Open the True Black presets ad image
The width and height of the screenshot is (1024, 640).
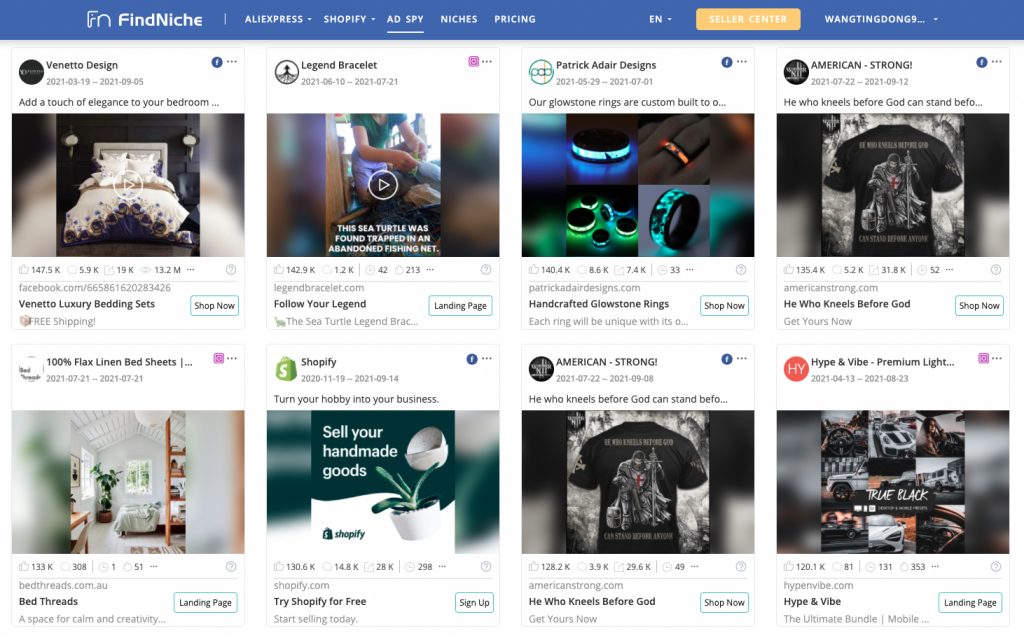(893, 482)
